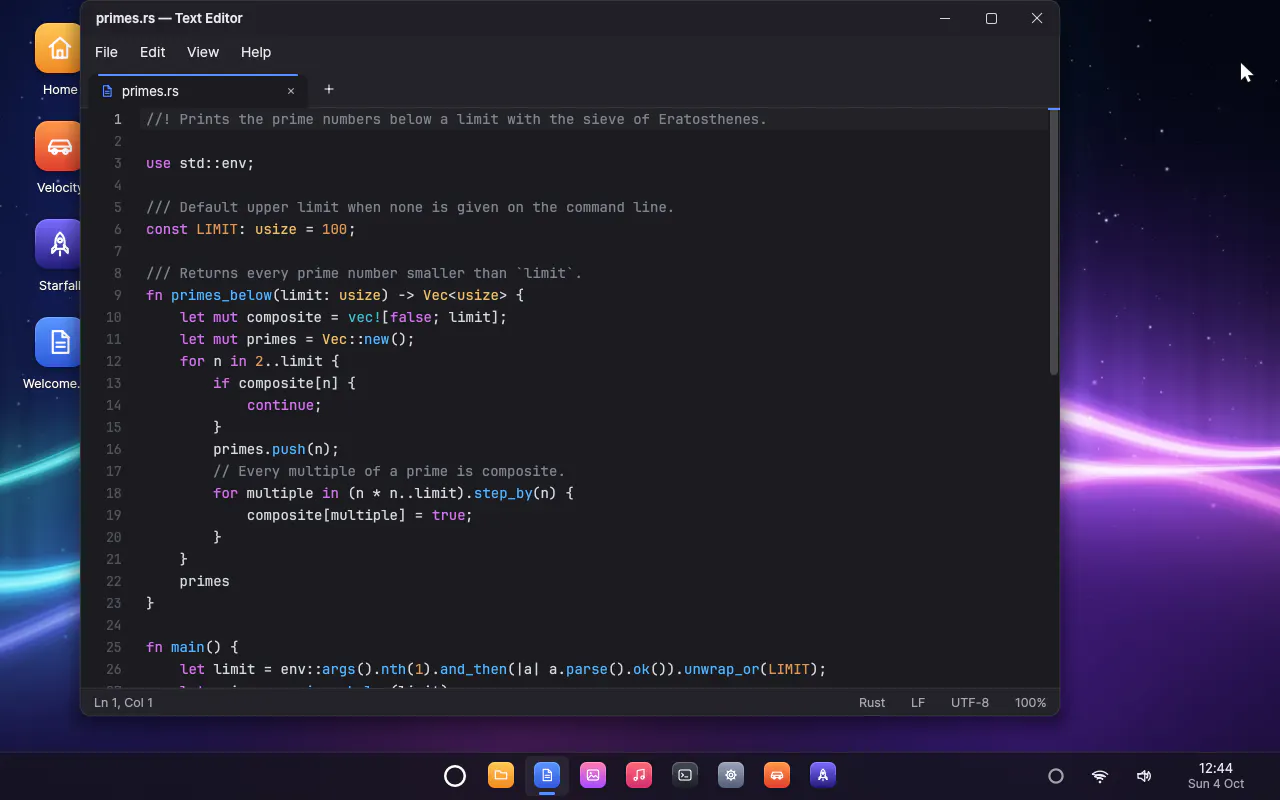Open the launcher circle in the taskbar

point(455,775)
